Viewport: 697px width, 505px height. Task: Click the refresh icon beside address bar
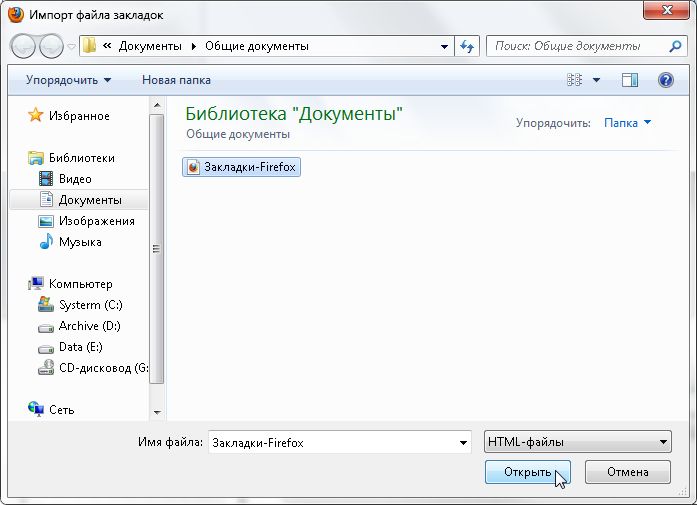point(467,46)
